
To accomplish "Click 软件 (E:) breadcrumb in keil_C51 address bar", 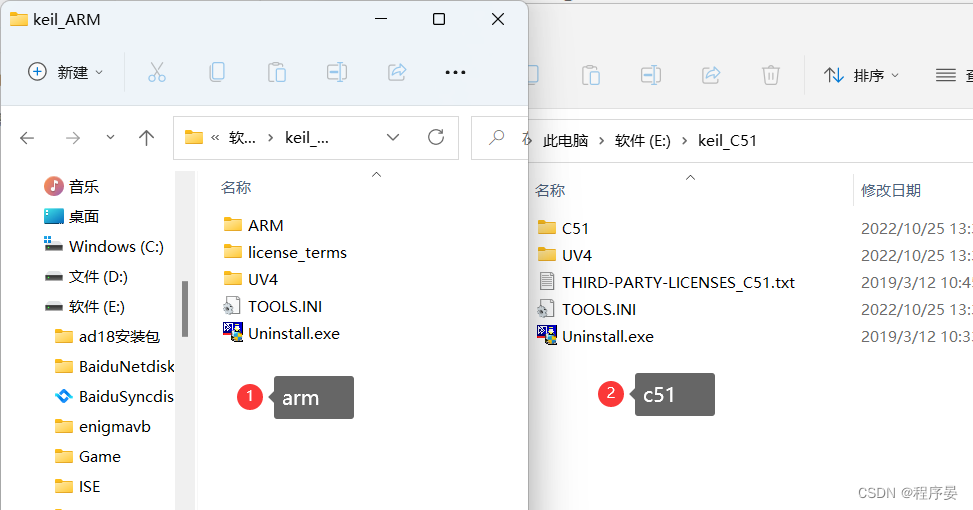I will click(x=642, y=141).
